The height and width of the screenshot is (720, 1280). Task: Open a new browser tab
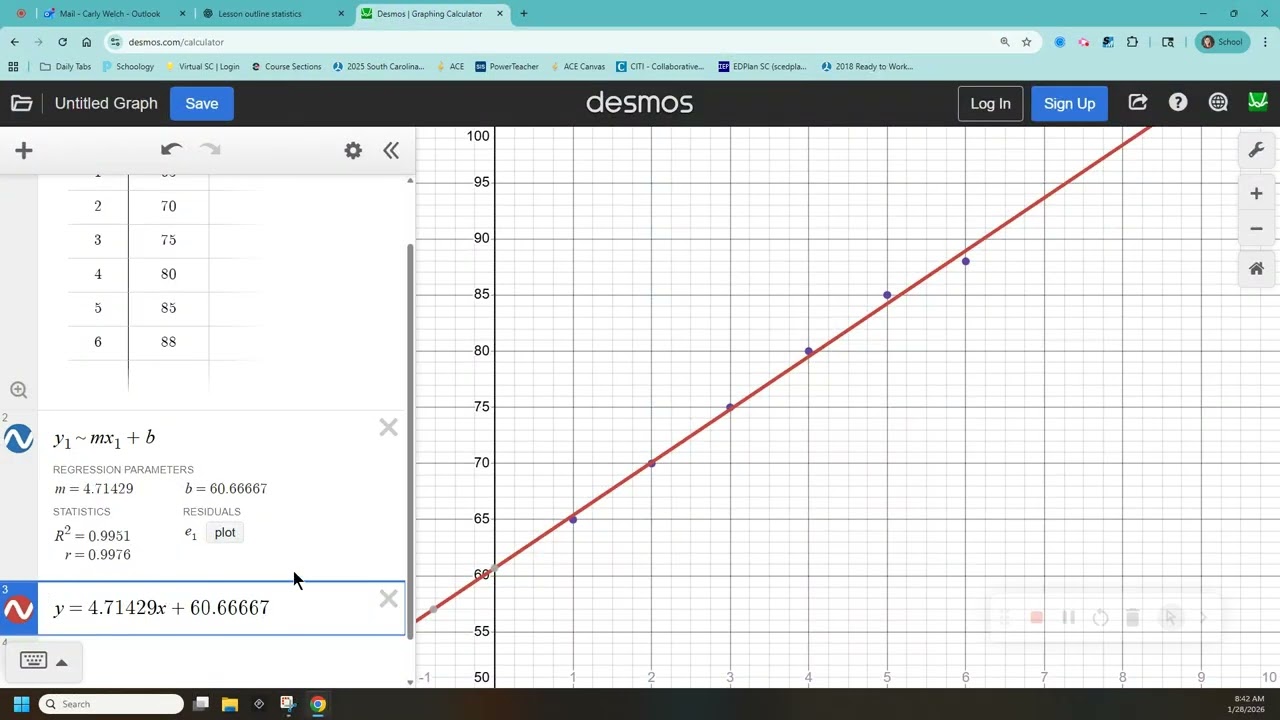[523, 14]
